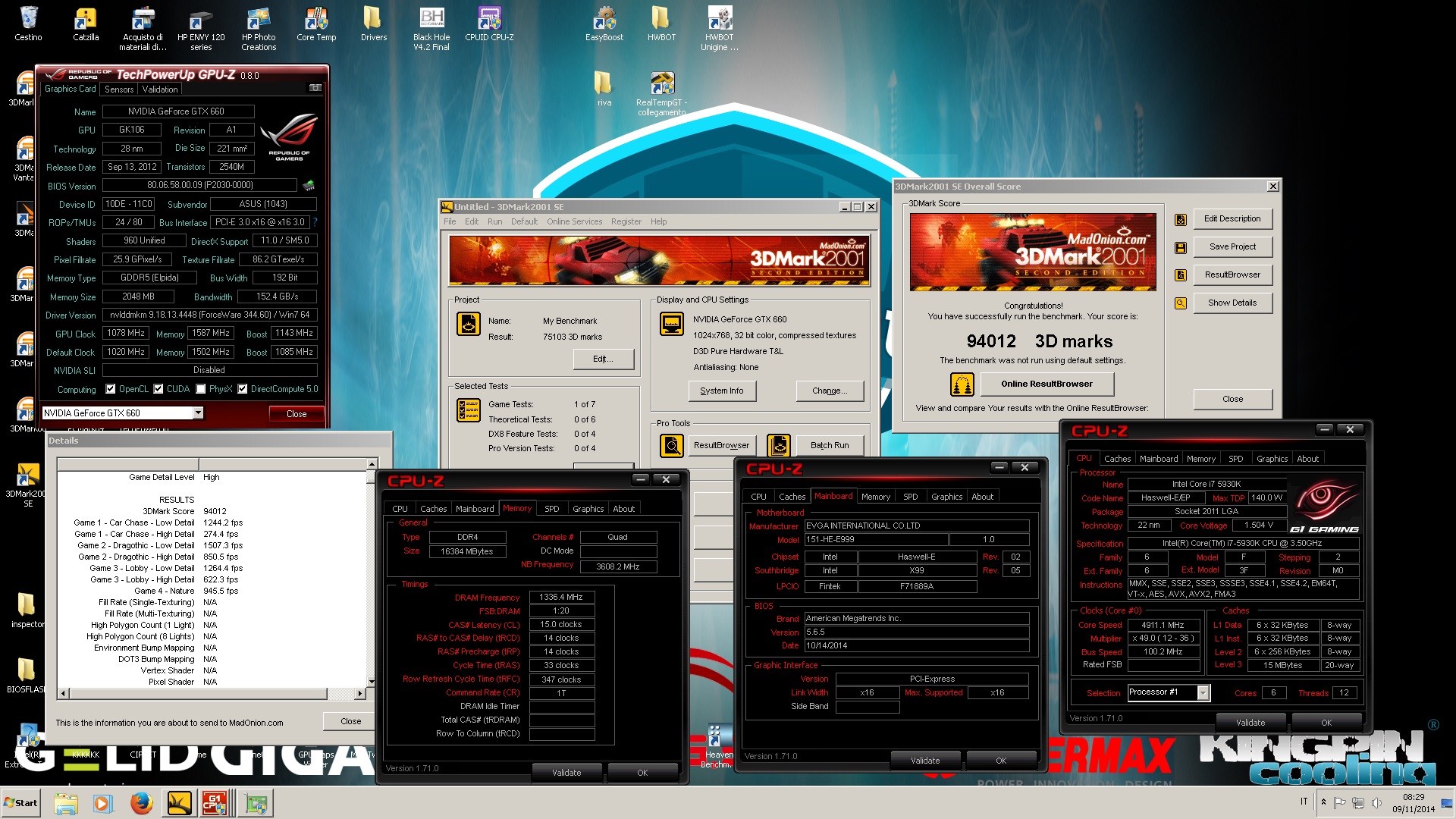Image resolution: width=1456 pixels, height=819 pixels.
Task: Click Details list vertical scrollbar down arrow
Action: 372,682
